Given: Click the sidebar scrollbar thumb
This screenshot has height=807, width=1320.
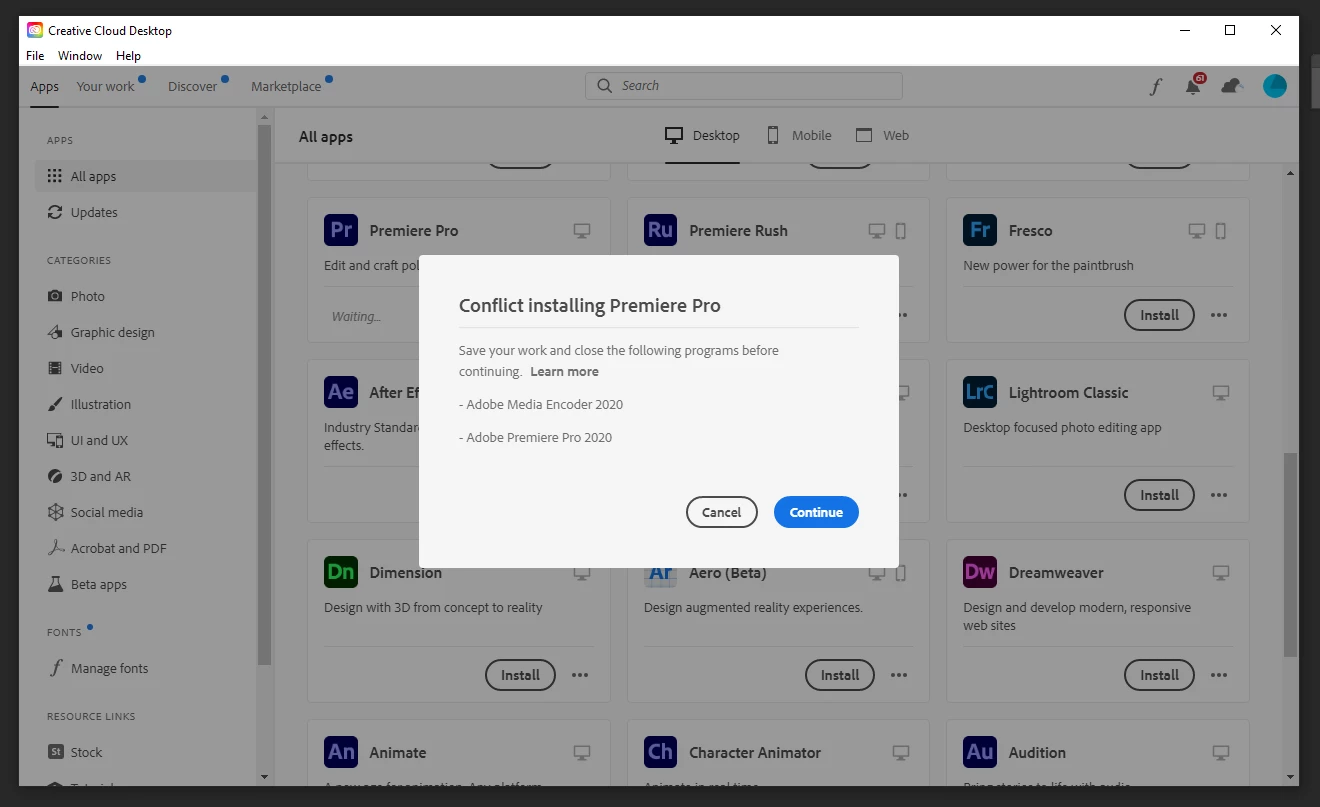Looking at the screenshot, I should [x=264, y=395].
